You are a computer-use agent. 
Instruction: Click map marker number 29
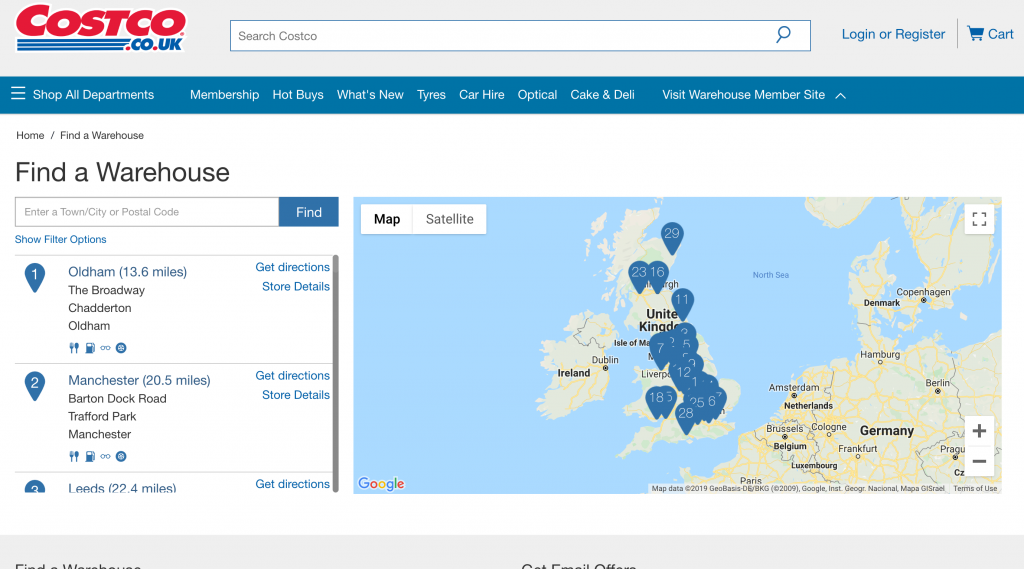tap(671, 238)
